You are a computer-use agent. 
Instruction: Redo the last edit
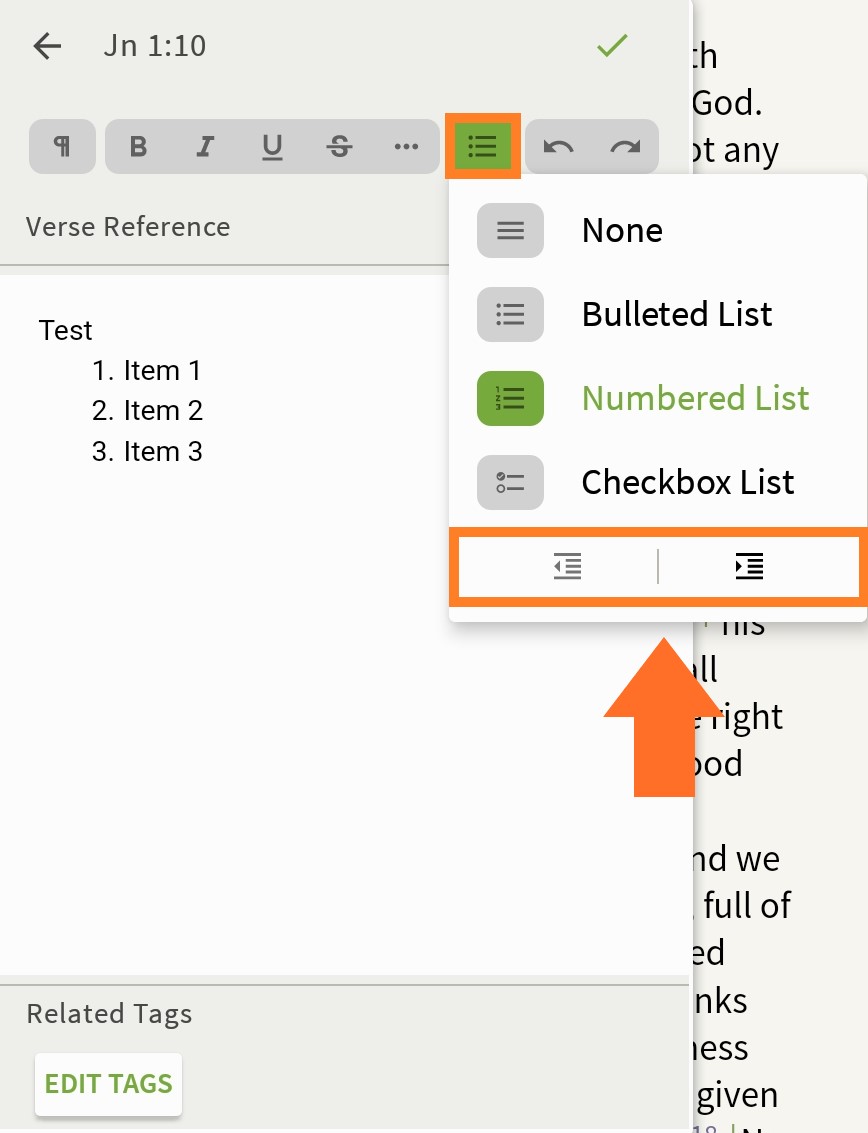(625, 147)
